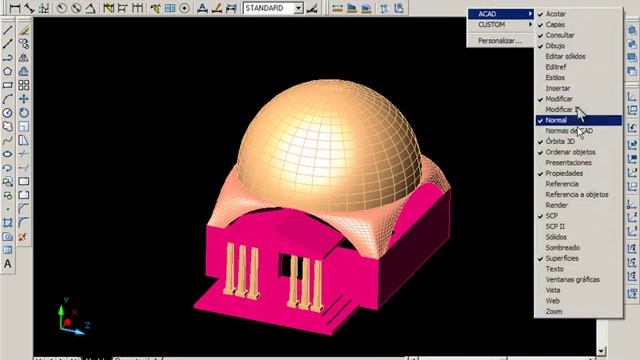This screenshot has height=360, width=640.
Task: Select the Radius Dimension tool
Action: click(62, 8)
